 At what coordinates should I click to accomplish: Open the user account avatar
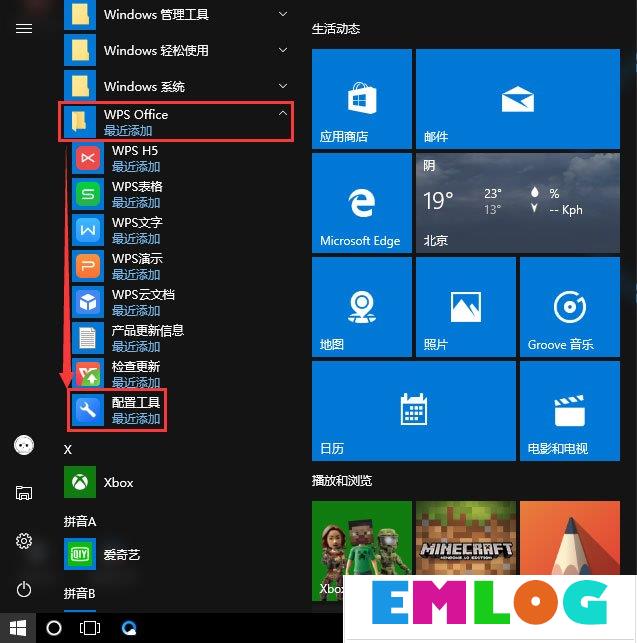[x=24, y=445]
